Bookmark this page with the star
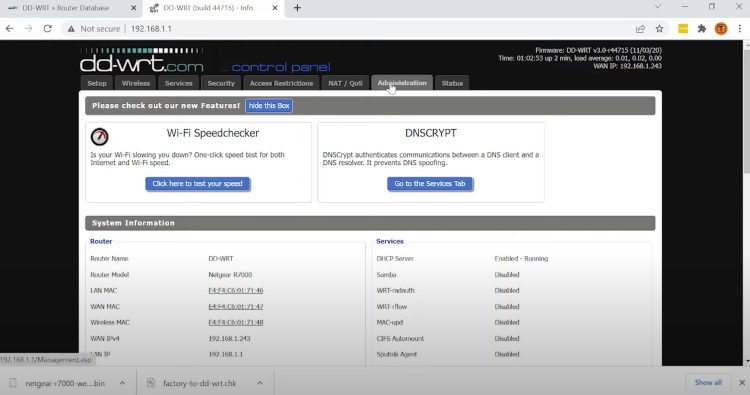Screen dimensions: 750x395 [x=660, y=29]
